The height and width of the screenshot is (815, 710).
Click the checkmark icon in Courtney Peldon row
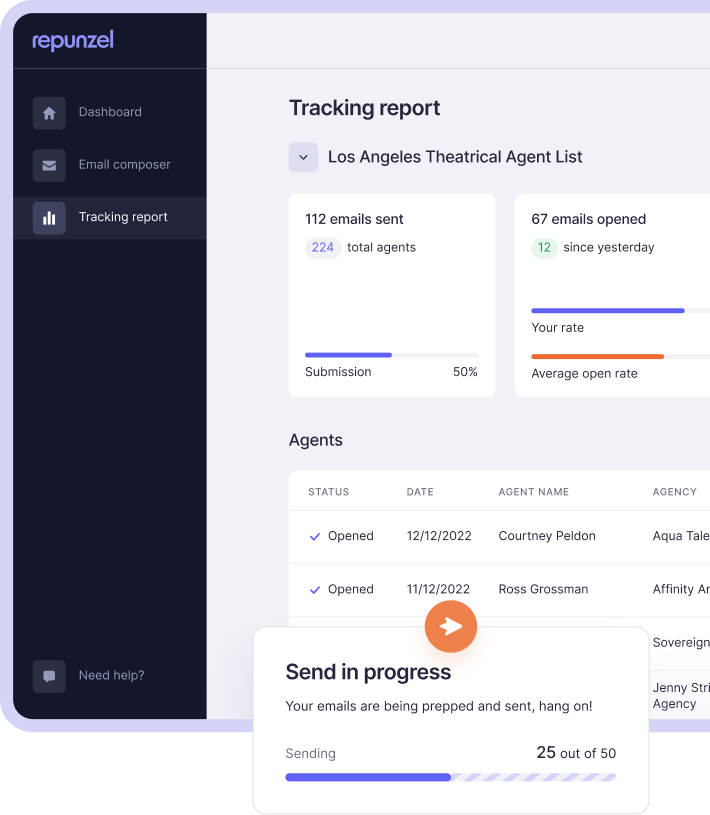click(315, 536)
